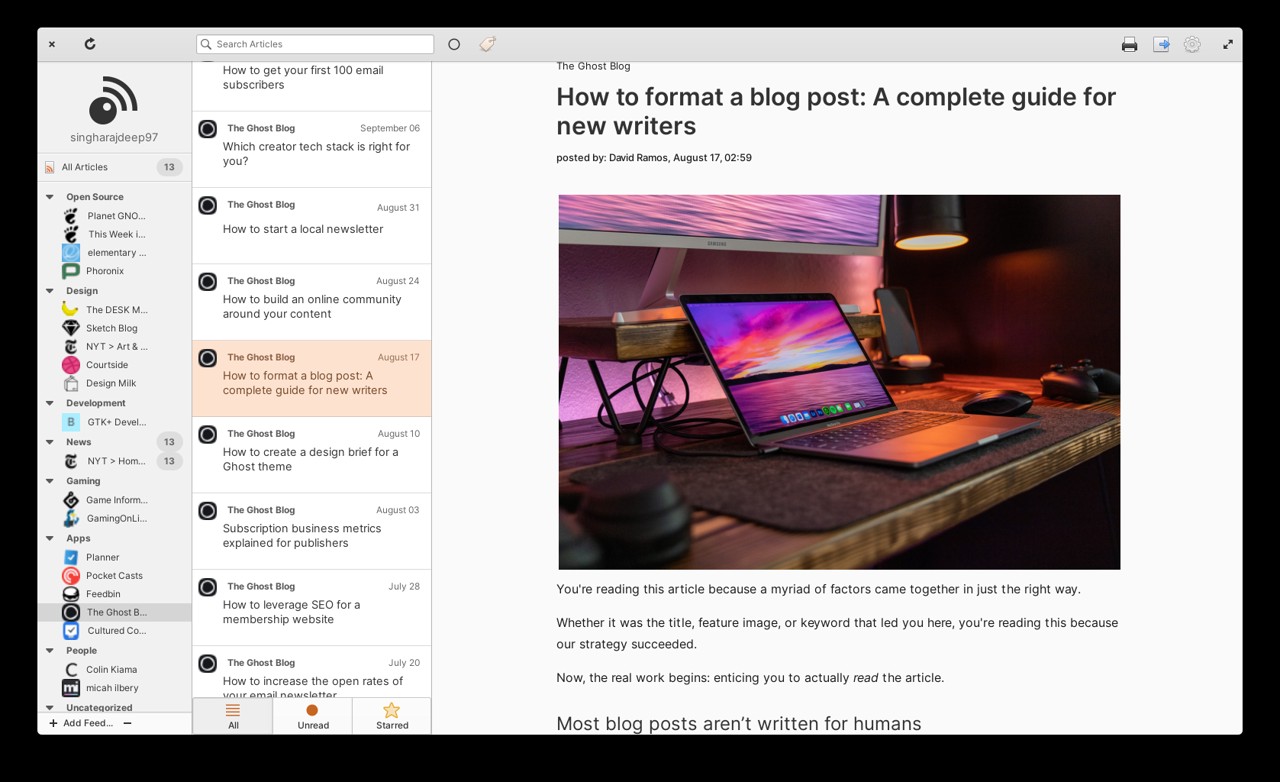Click the tag article icon

[x=487, y=44]
